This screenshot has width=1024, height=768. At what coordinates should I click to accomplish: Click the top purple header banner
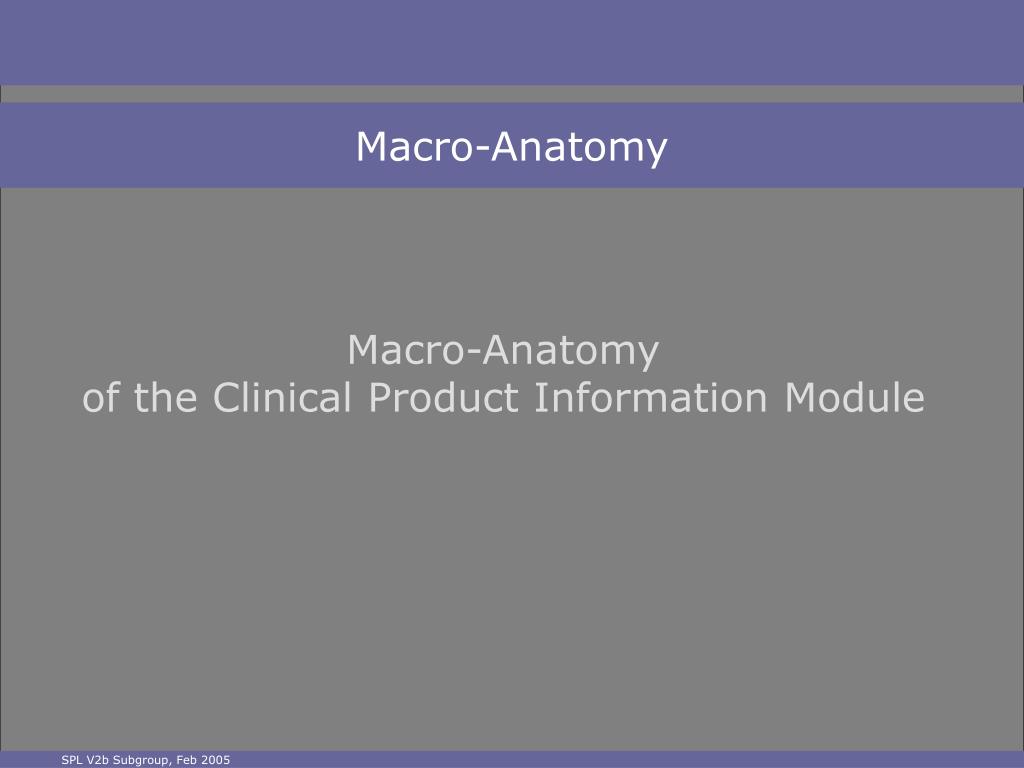[x=512, y=42]
